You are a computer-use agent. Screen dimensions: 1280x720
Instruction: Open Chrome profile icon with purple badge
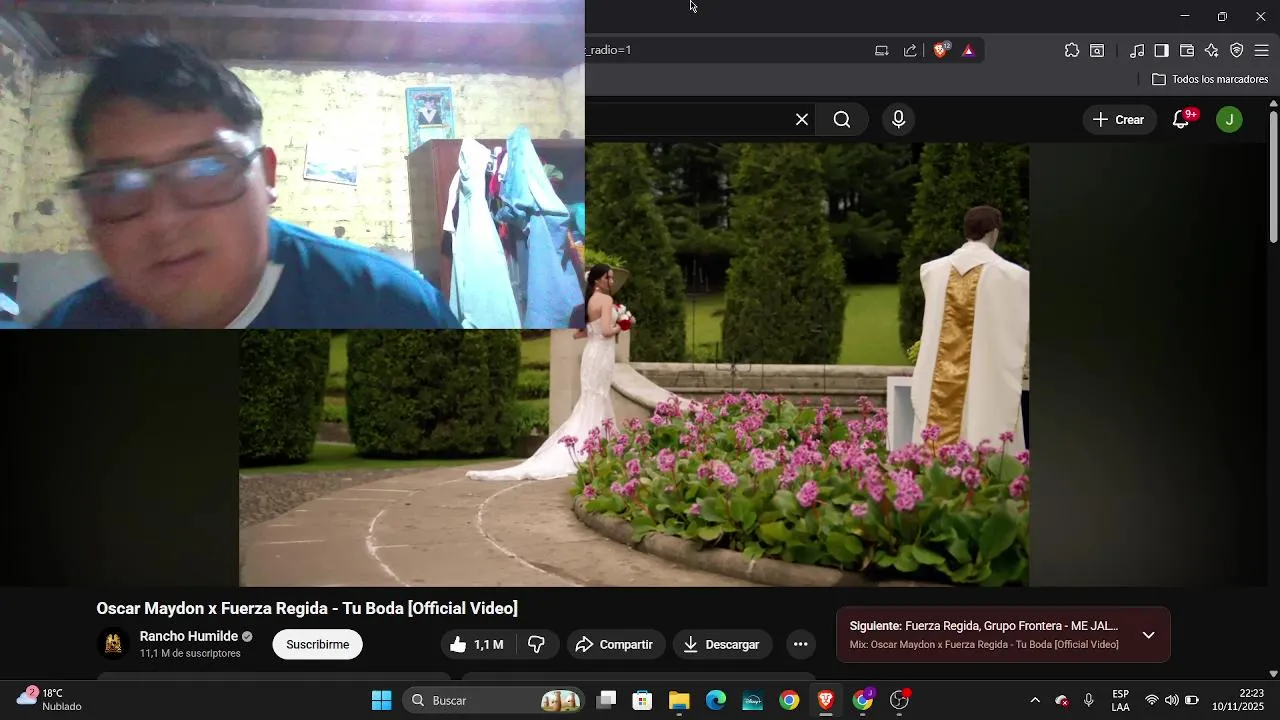(863, 700)
